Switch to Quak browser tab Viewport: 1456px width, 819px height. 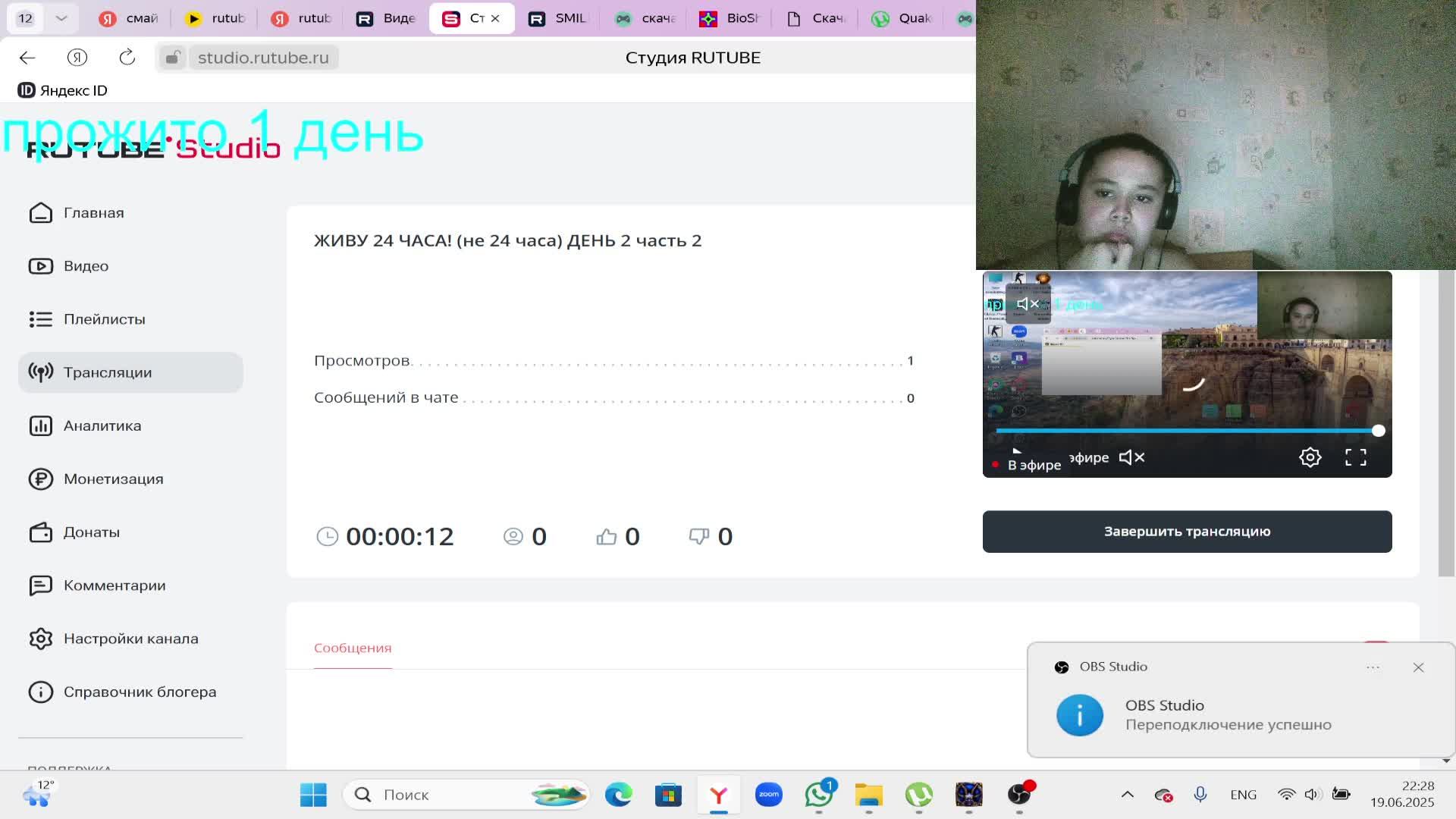[x=902, y=18]
